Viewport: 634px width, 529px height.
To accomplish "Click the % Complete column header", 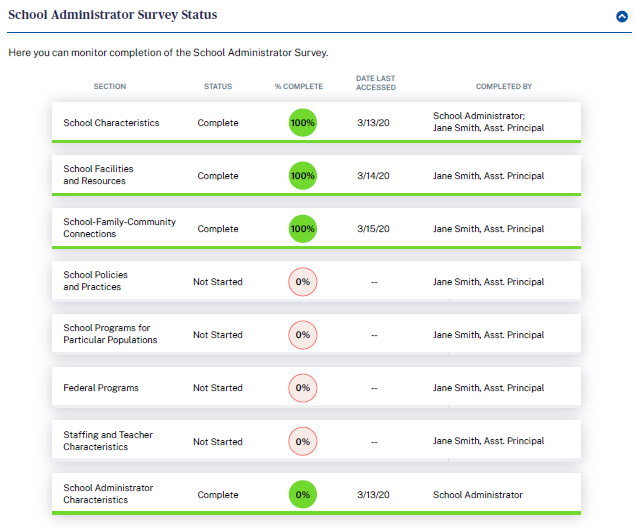I will 299,87.
